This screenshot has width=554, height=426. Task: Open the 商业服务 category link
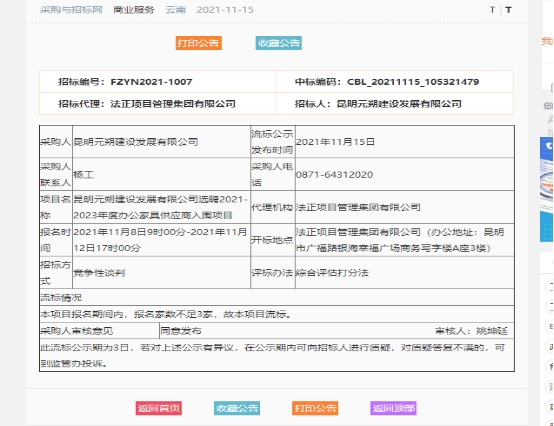134,10
